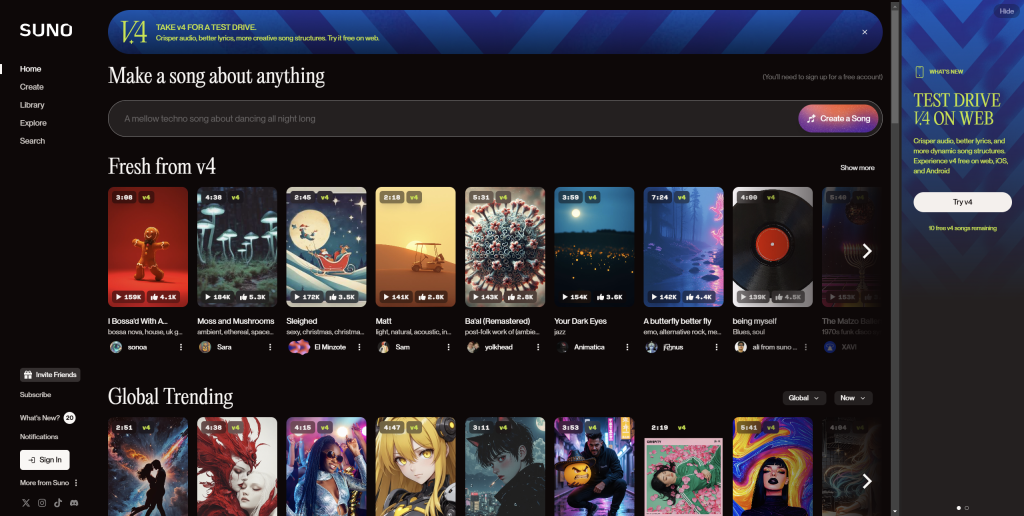Open three-dot menu for yolkhead's song

[x=538, y=347]
